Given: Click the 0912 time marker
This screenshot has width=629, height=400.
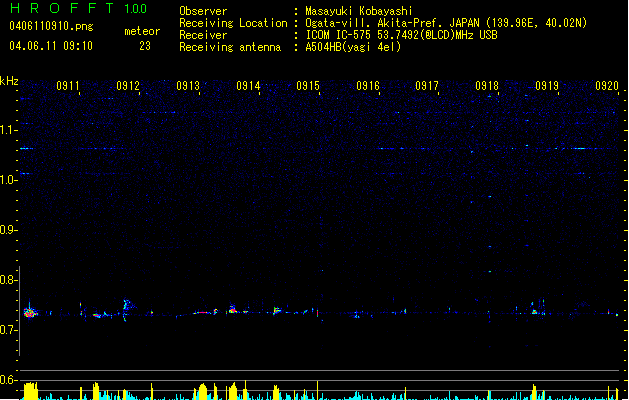Looking at the screenshot, I should 128,86.
